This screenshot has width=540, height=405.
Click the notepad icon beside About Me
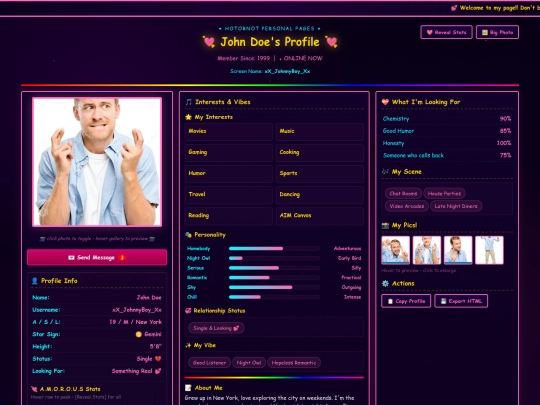[x=188, y=388]
